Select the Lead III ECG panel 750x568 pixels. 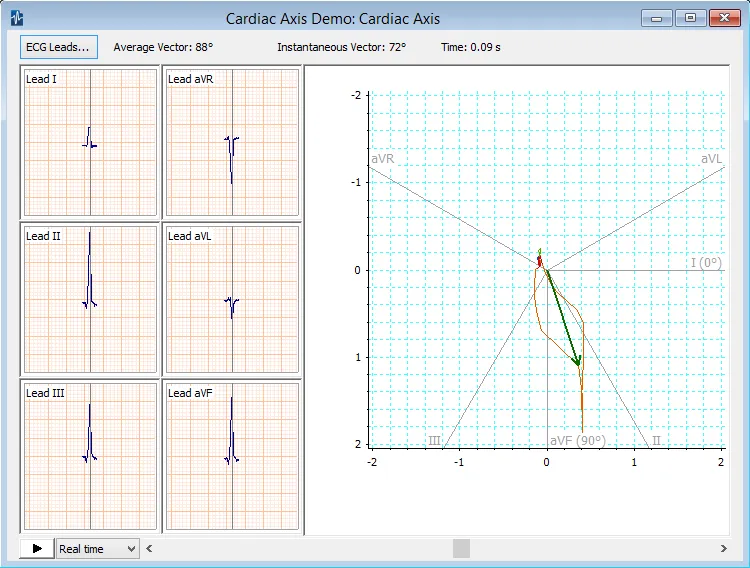point(90,456)
